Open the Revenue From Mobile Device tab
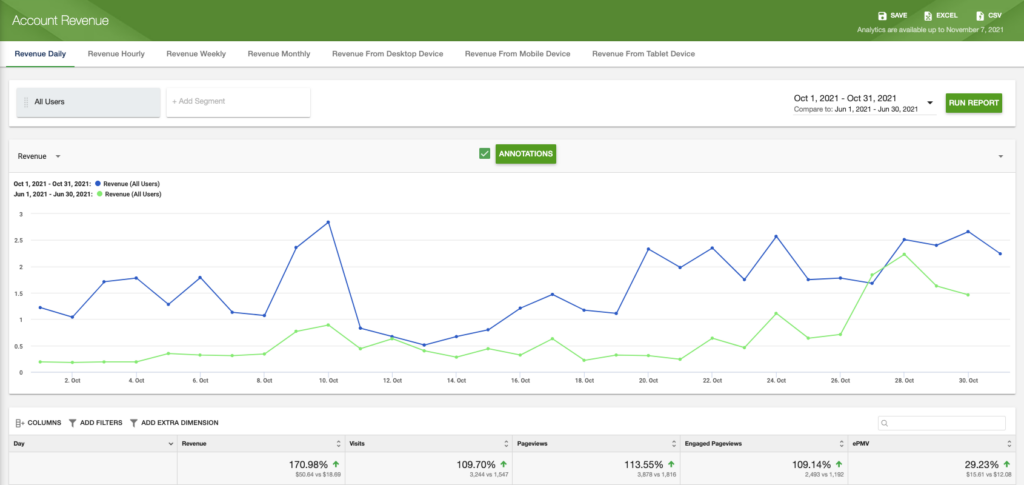This screenshot has height=485, width=1024. point(518,54)
